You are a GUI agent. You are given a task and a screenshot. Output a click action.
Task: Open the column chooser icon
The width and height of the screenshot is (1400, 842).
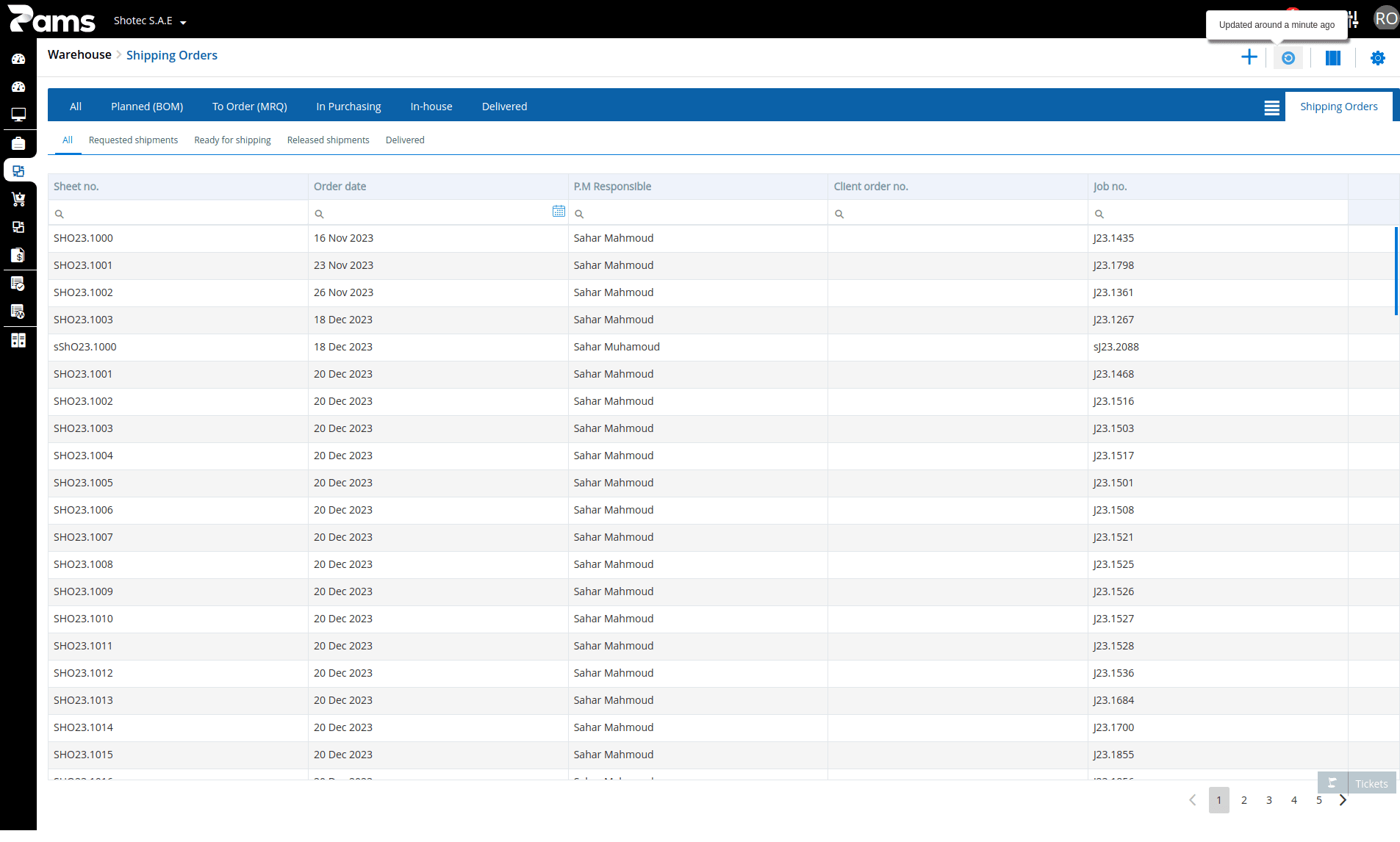(1332, 58)
